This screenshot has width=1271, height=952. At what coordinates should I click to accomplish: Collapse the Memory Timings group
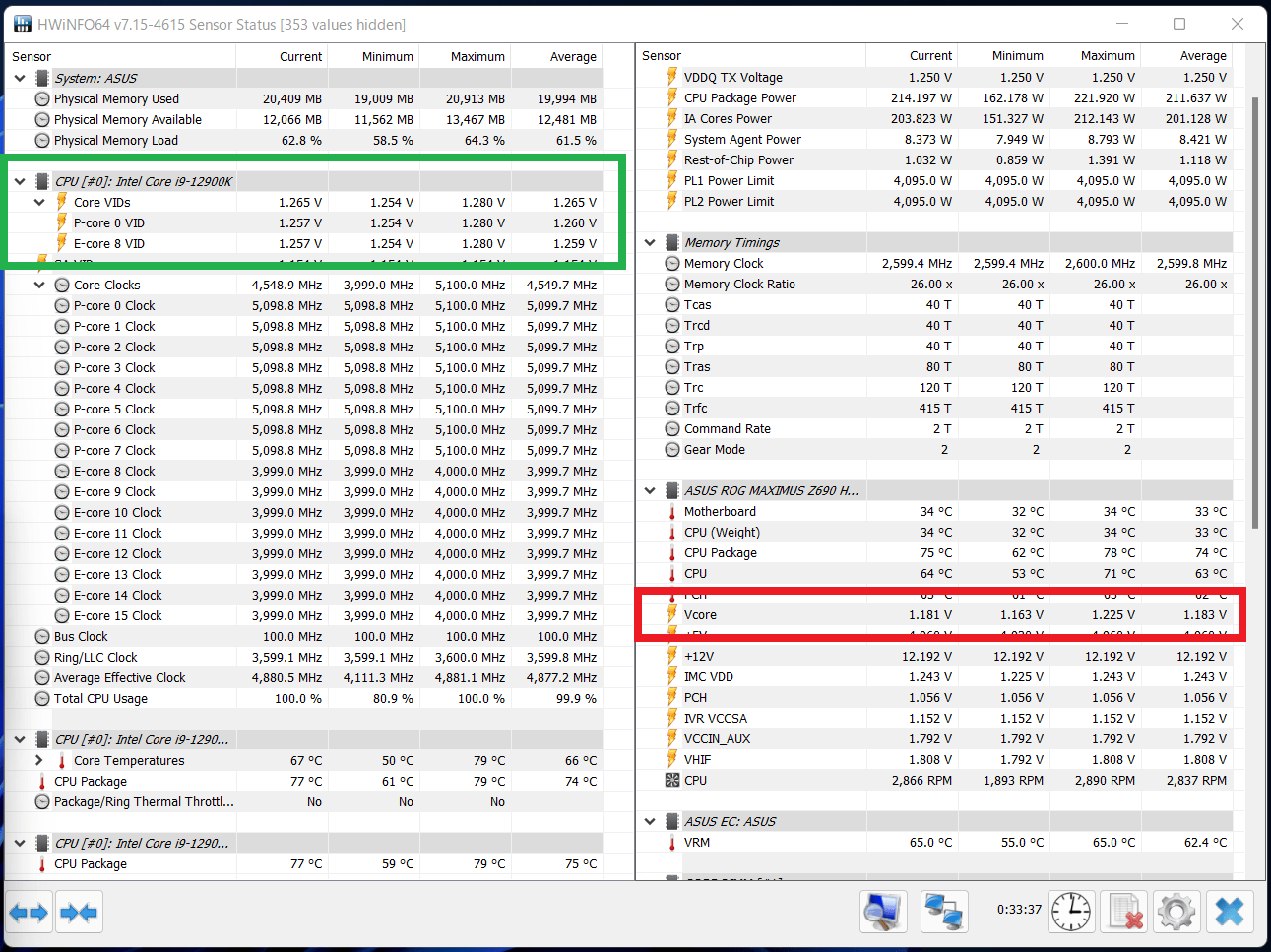click(650, 242)
